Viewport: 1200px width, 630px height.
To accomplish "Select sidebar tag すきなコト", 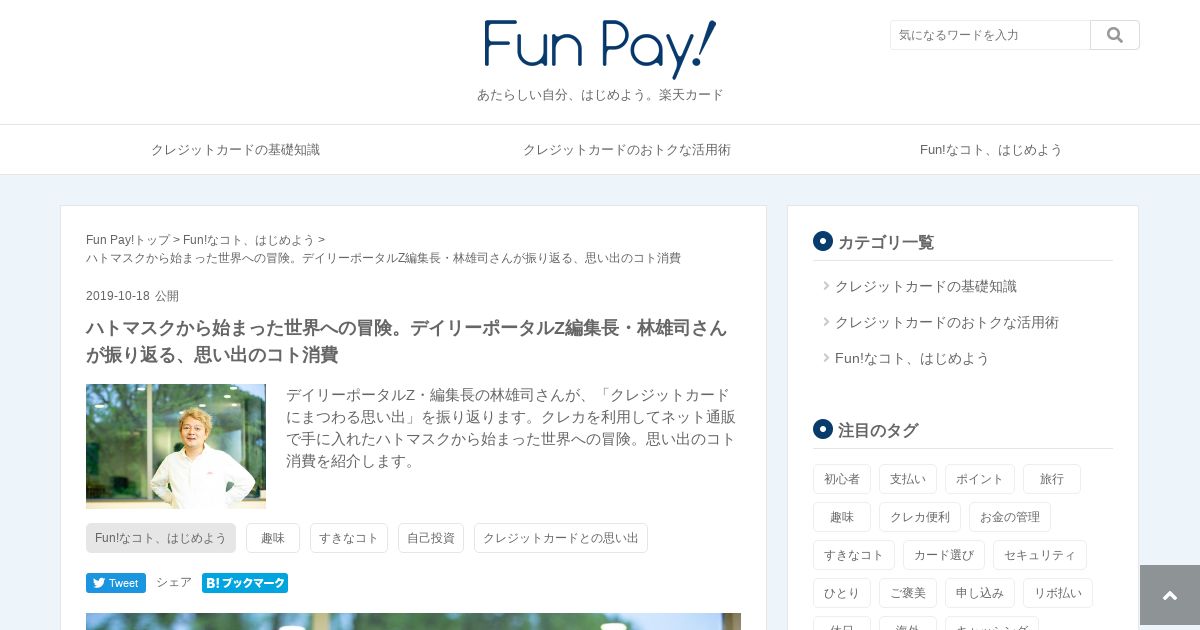I will 854,555.
